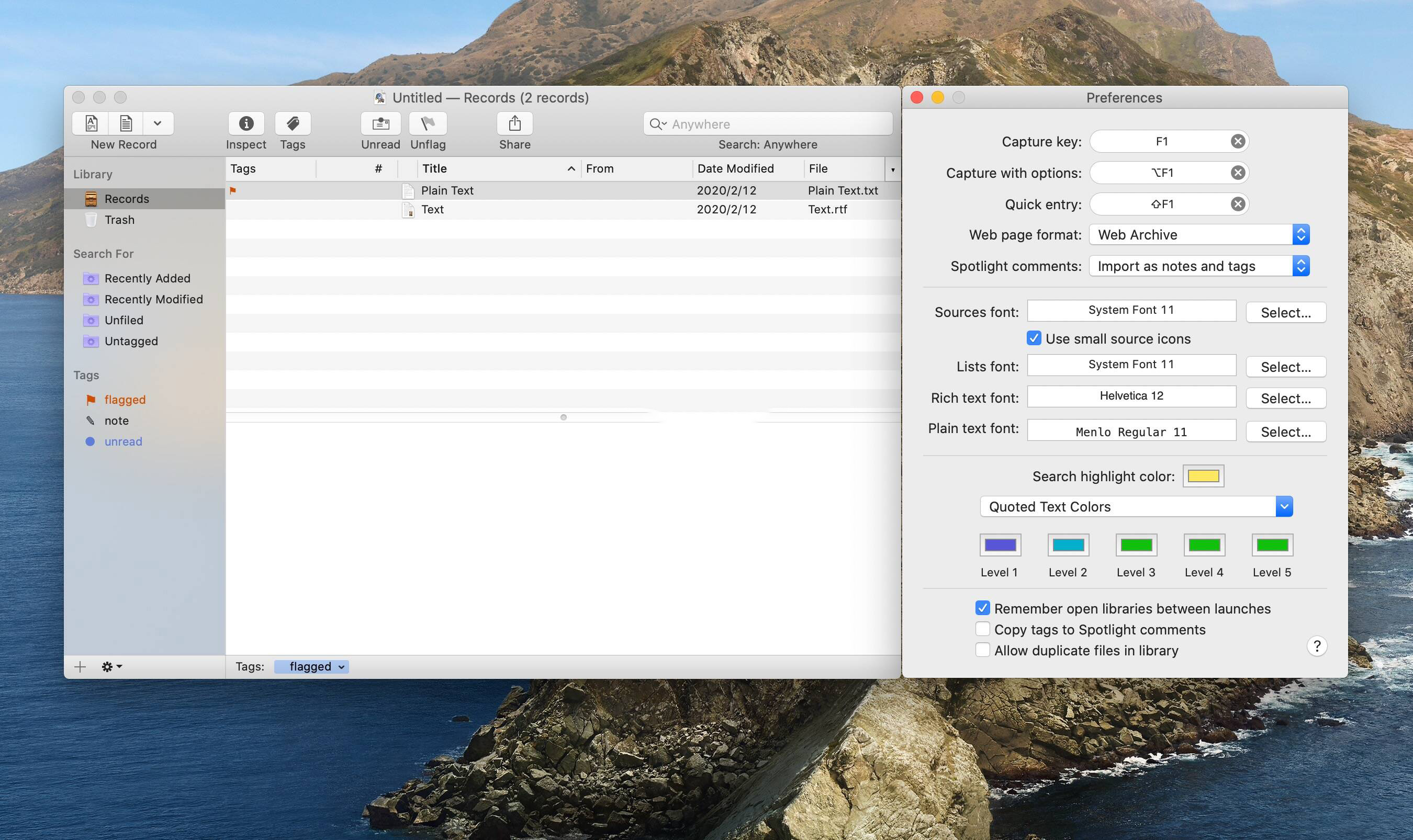This screenshot has width=1413, height=840.
Task: Open the New Record dropdown arrow
Action: coord(158,123)
